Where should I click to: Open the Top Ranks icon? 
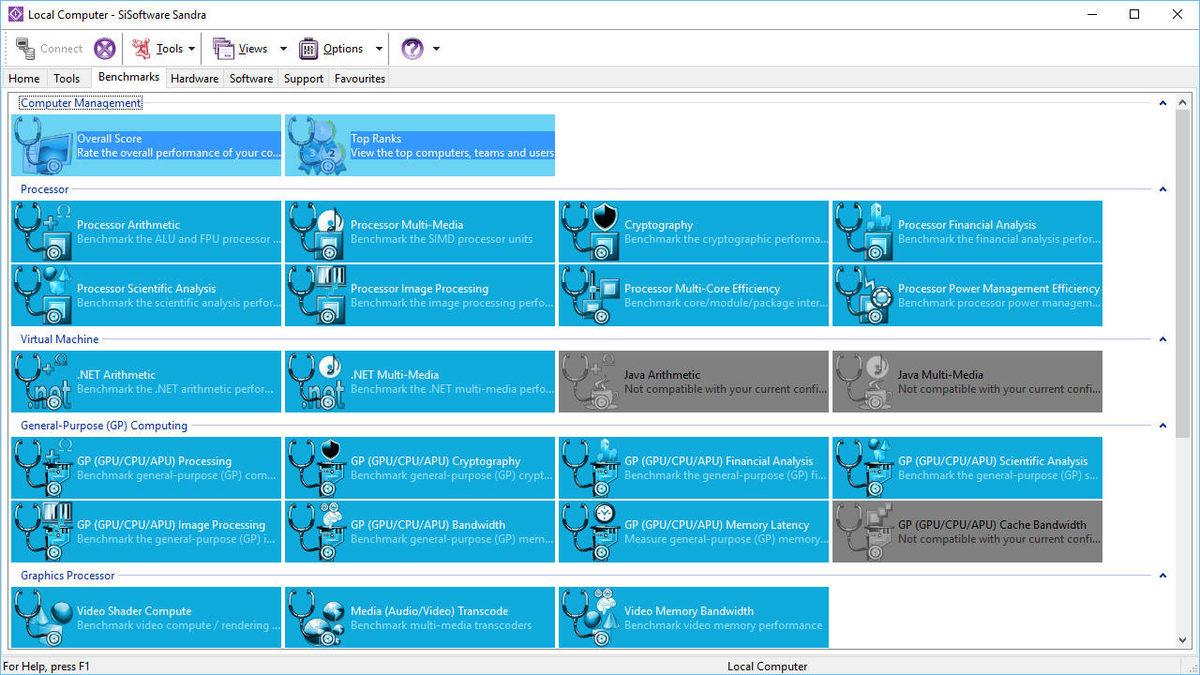(x=316, y=146)
